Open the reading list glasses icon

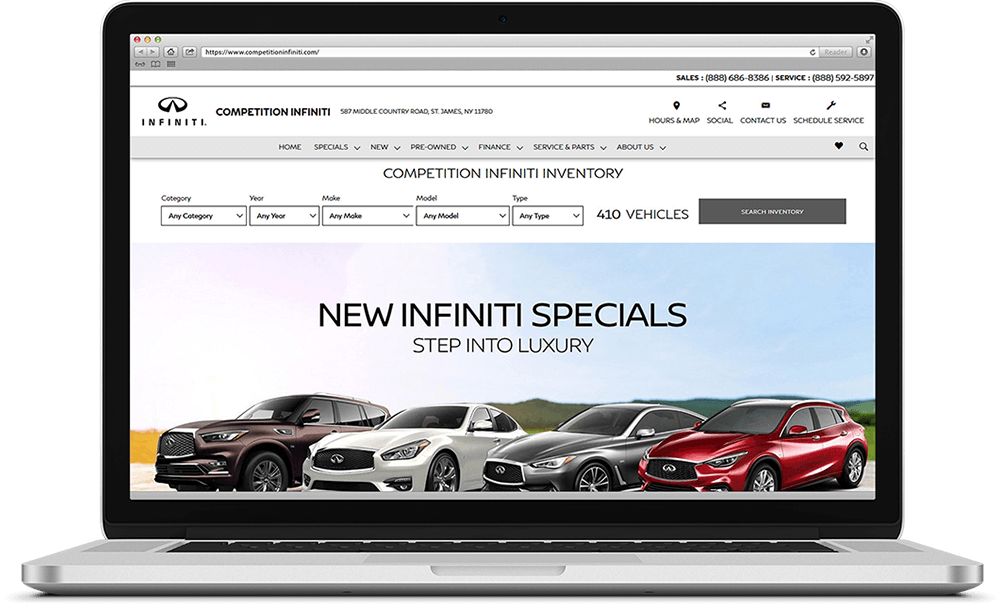point(140,64)
